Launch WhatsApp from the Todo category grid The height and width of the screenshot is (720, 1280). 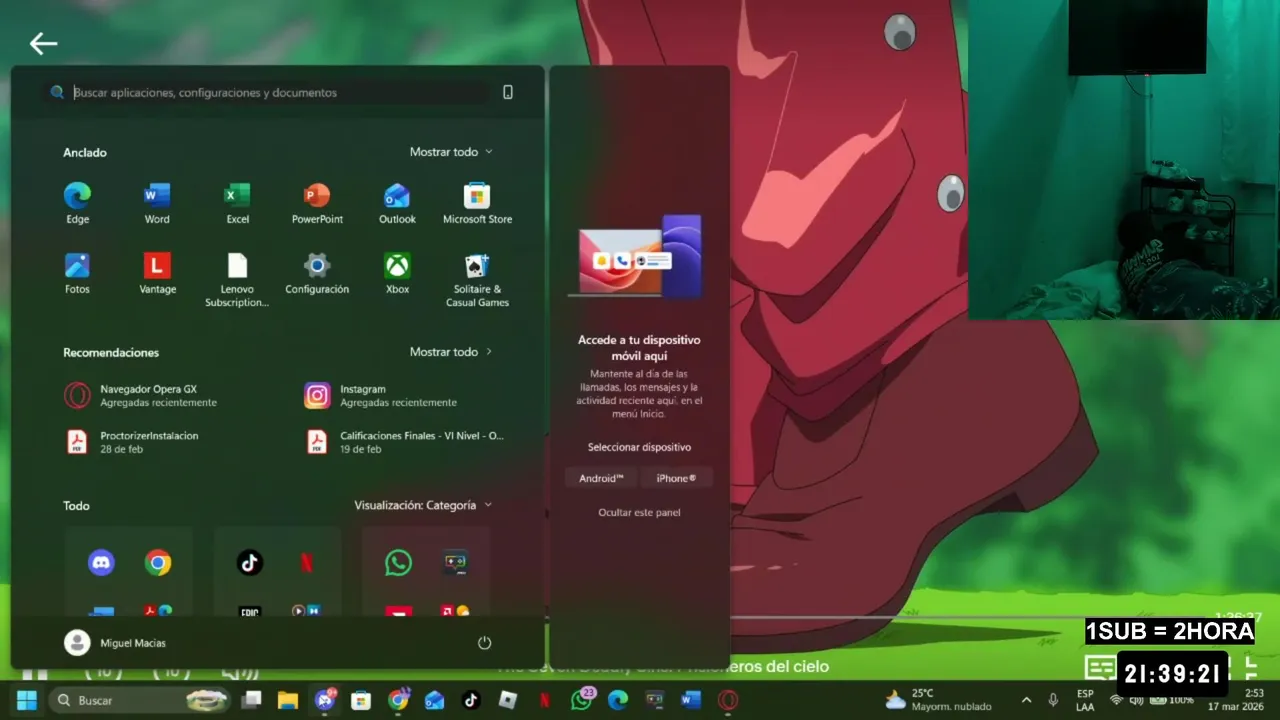coord(398,563)
